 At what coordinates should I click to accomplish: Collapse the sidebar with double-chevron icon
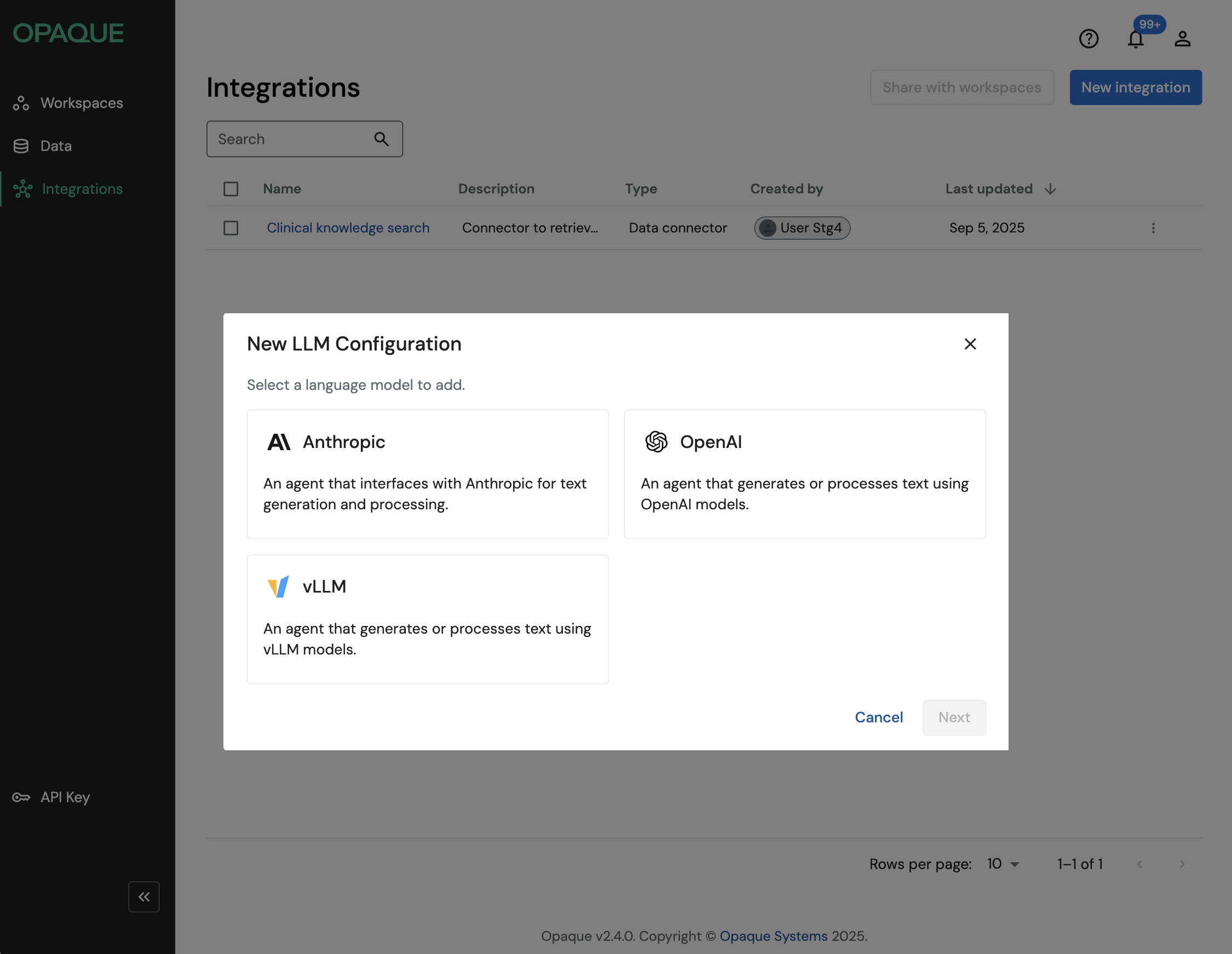[x=144, y=896]
